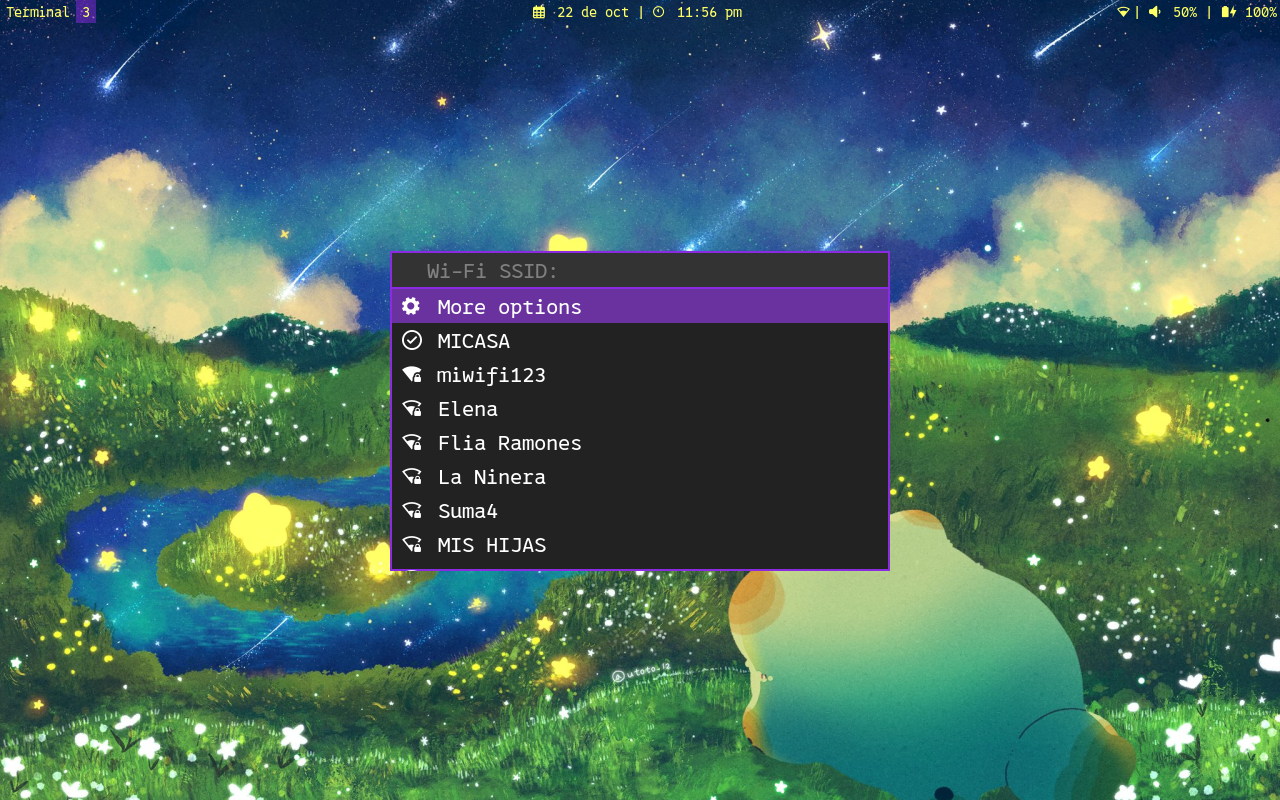The image size is (1280, 800).
Task: Click the Wi-Fi status icon in the top bar
Action: tap(1122, 11)
